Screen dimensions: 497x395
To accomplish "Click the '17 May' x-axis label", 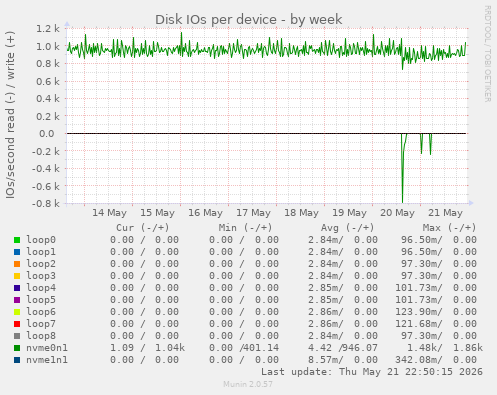I will [253, 213].
